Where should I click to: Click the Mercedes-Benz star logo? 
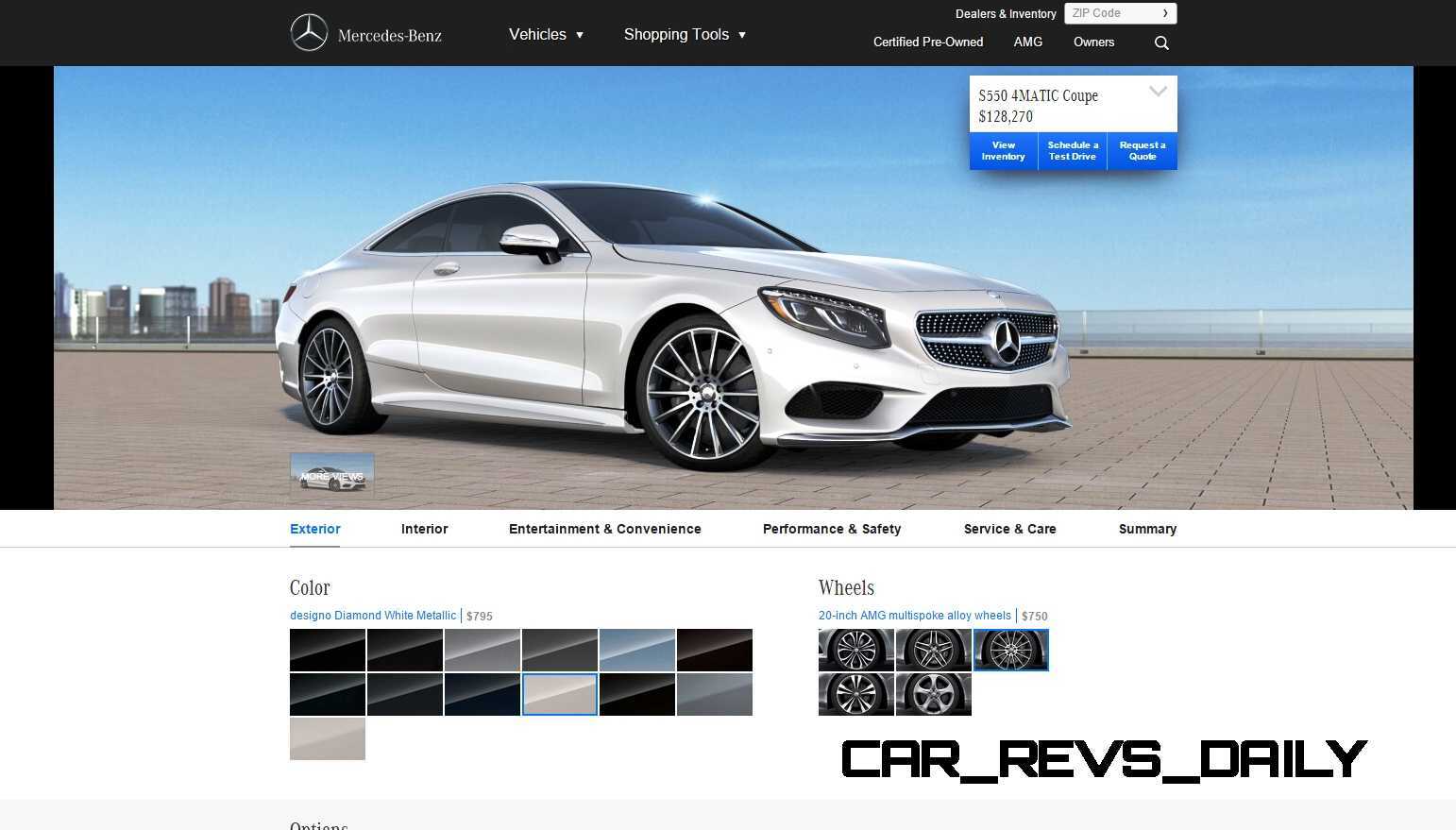pyautogui.click(x=309, y=33)
